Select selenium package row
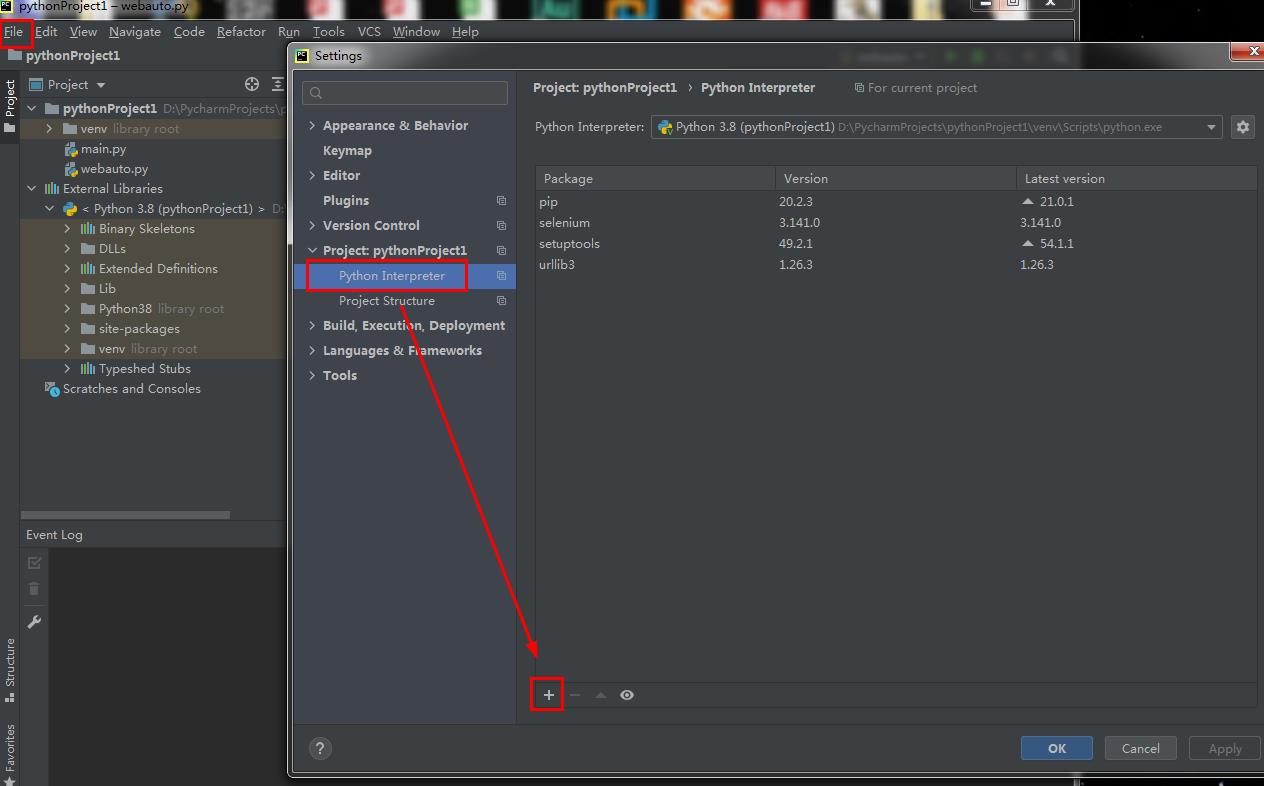Viewport: 1264px width, 786px height. [x=896, y=222]
